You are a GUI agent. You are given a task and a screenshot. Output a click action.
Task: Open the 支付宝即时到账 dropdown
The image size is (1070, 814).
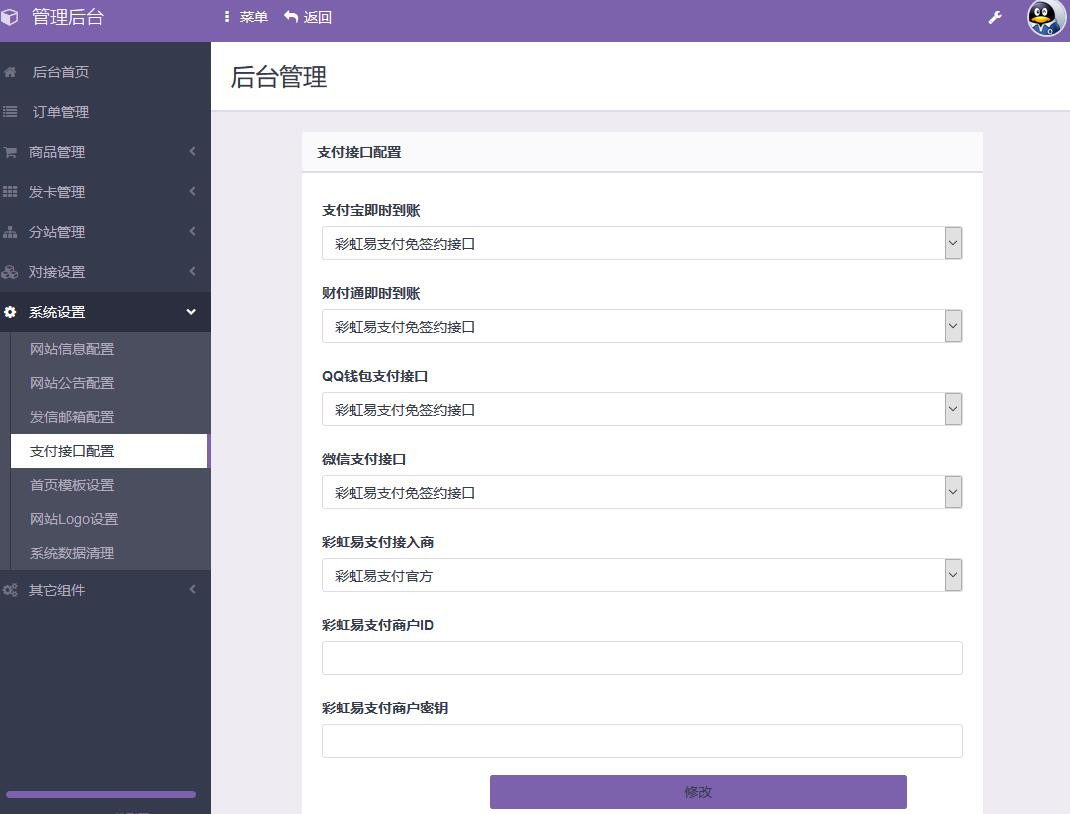click(x=641, y=243)
